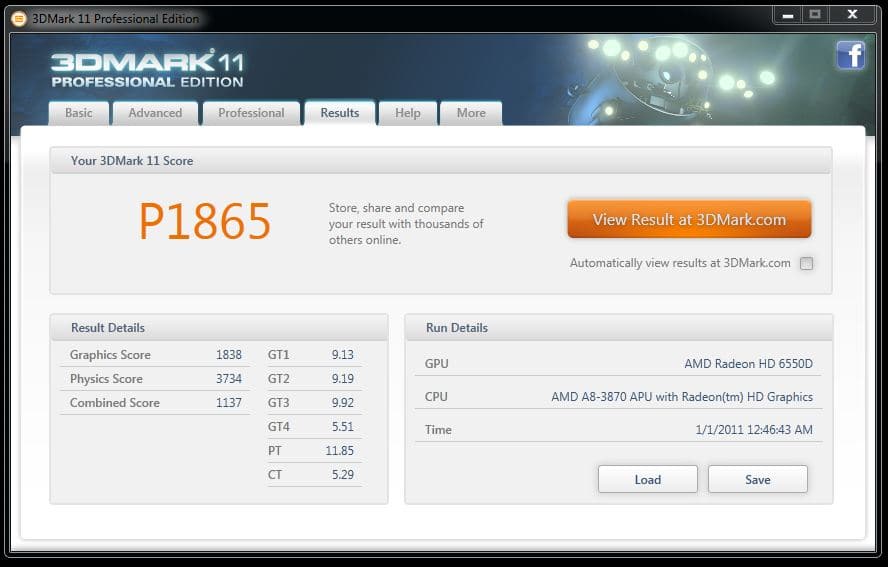Viewport: 888px width, 567px height.
Task: Go to the Results tab
Action: click(x=340, y=113)
